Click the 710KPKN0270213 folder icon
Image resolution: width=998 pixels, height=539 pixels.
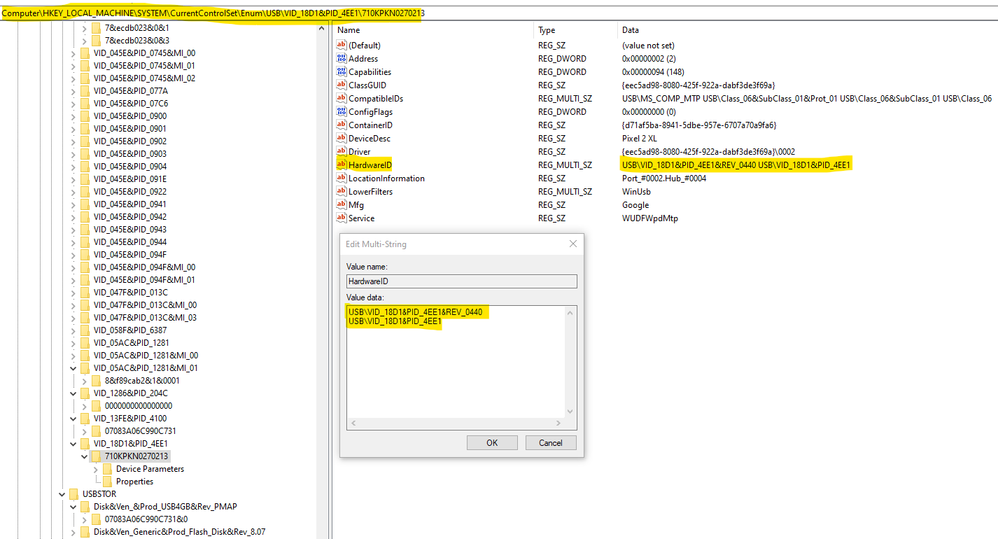pos(96,456)
